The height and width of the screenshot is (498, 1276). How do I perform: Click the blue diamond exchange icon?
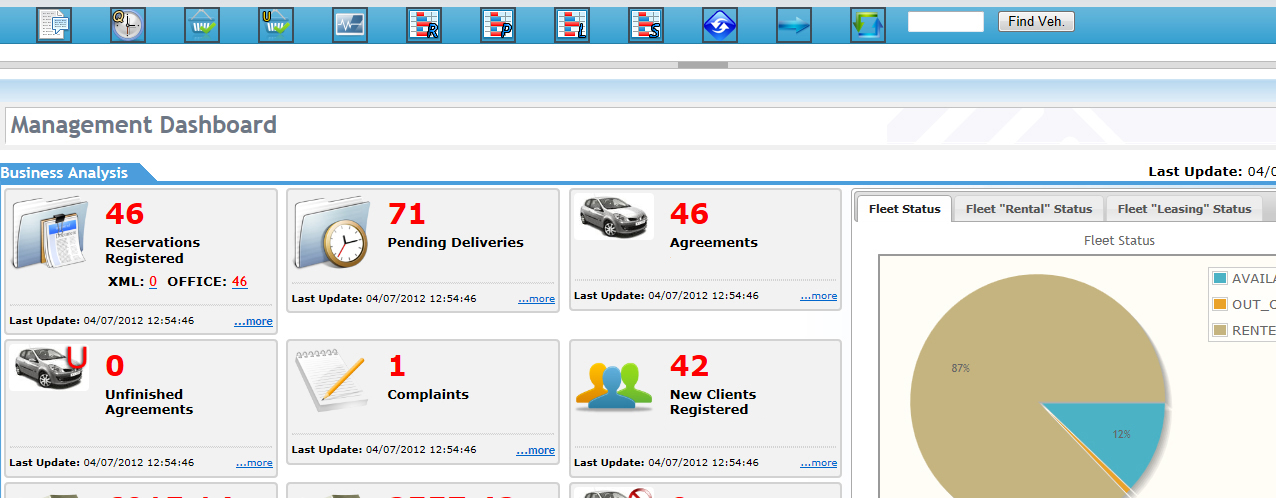(x=720, y=25)
